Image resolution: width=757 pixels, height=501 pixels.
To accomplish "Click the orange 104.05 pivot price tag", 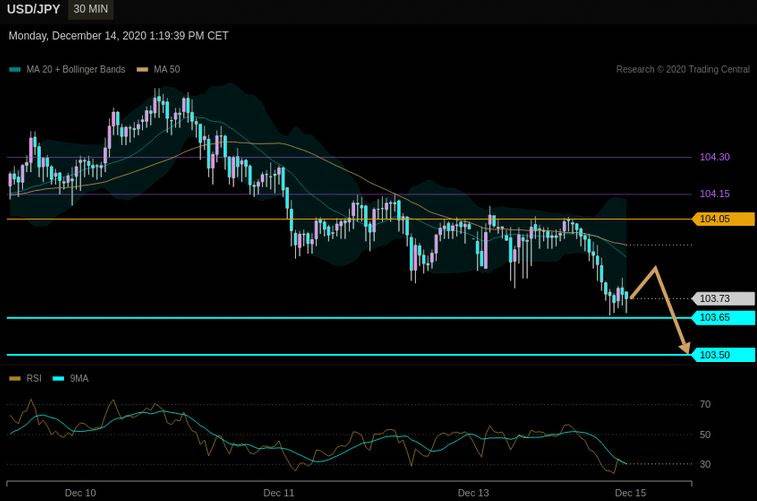I will (x=723, y=219).
